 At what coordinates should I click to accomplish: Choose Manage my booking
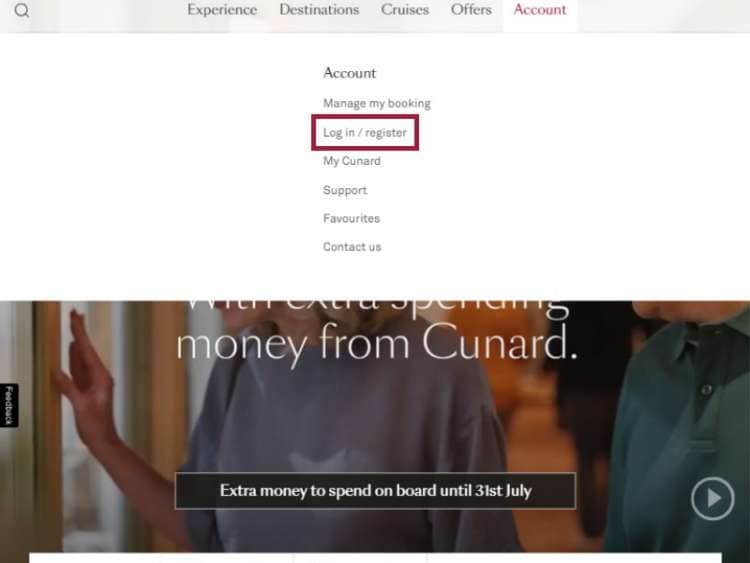[377, 103]
